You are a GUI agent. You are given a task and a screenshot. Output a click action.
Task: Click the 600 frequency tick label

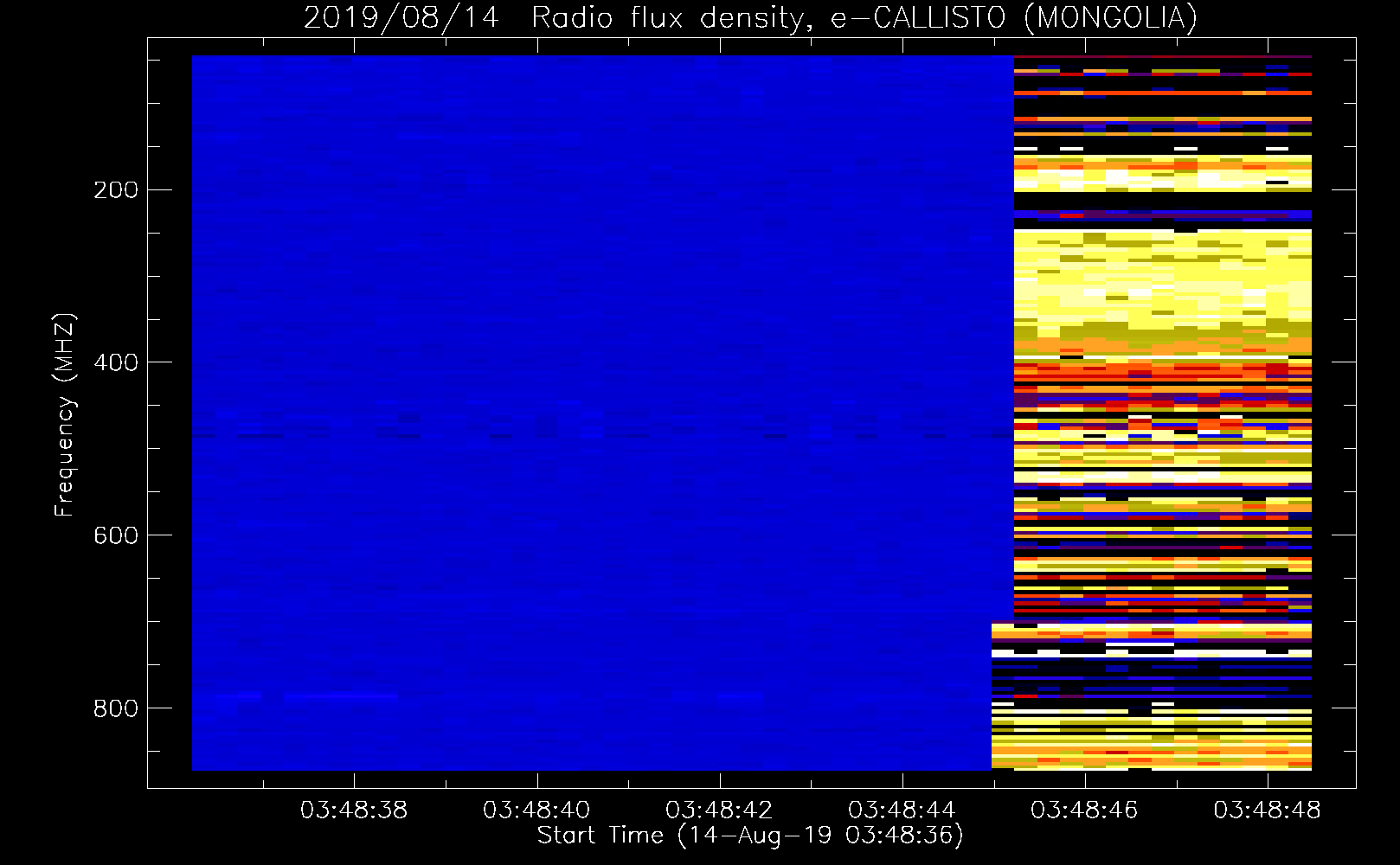(115, 535)
